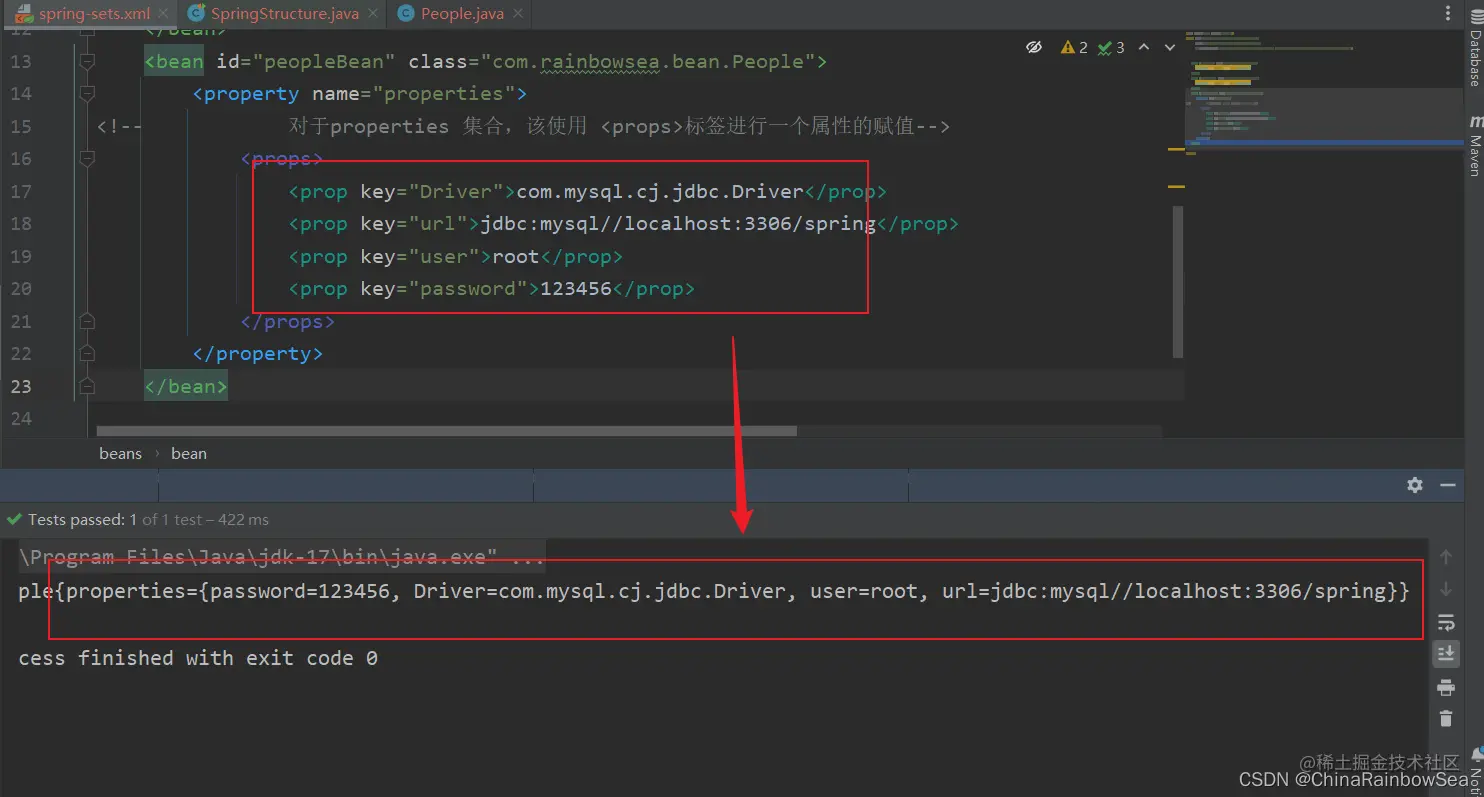Toggle soft-wrap in console
Viewport: 1484px width, 797px height.
pos(1445,622)
